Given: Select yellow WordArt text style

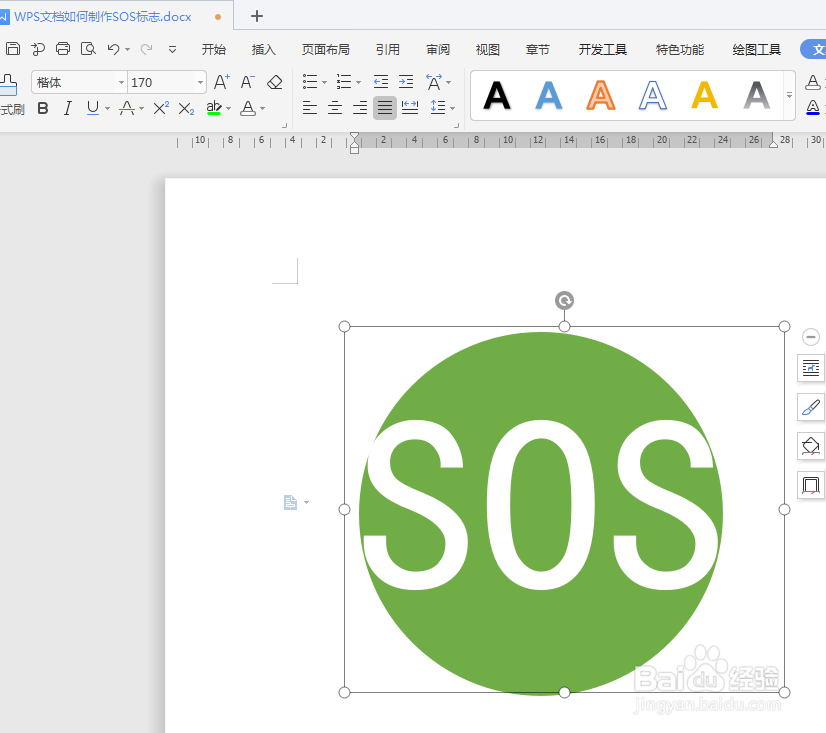Looking at the screenshot, I should tap(705, 96).
